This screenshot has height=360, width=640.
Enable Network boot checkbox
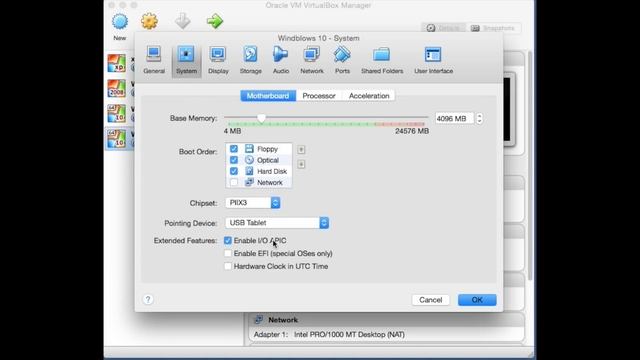click(x=233, y=182)
